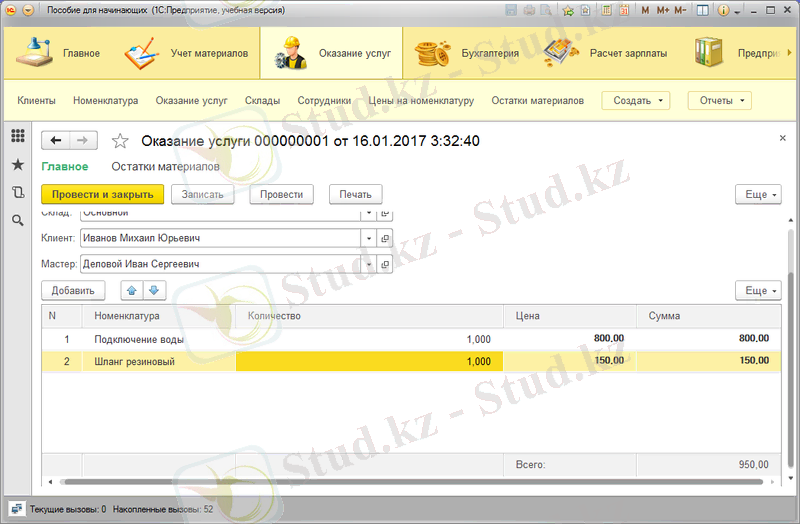
Task: Click the Печать button
Action: 356,194
